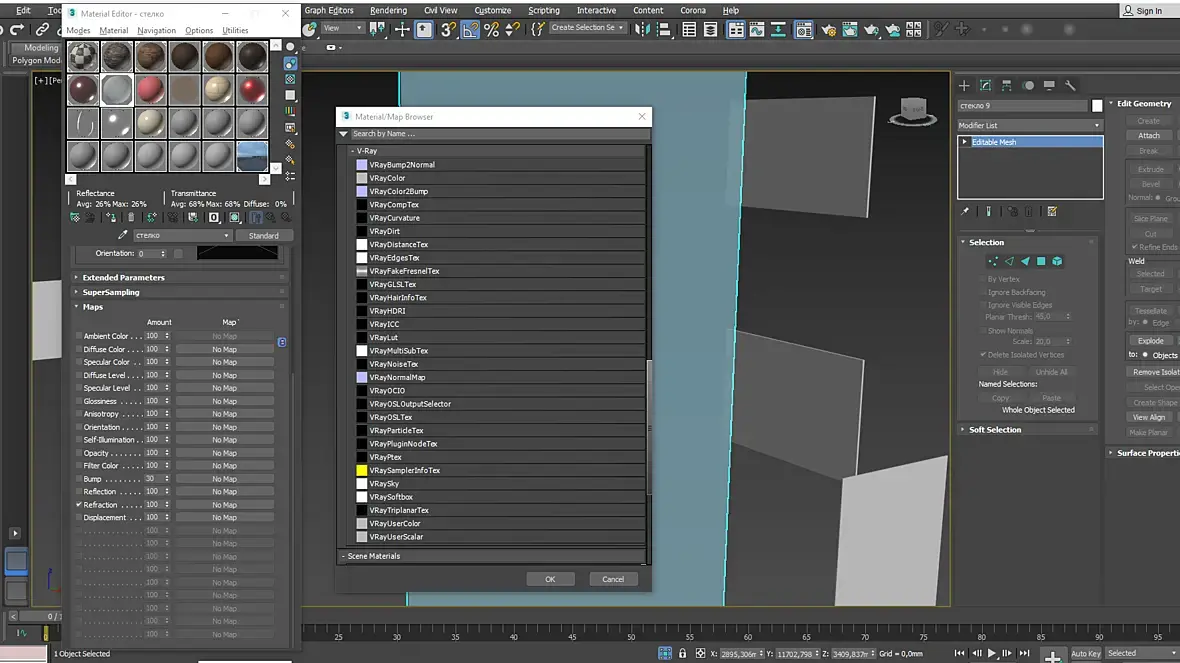Click the object color swatch beside name
1180x663 pixels.
1097,105
